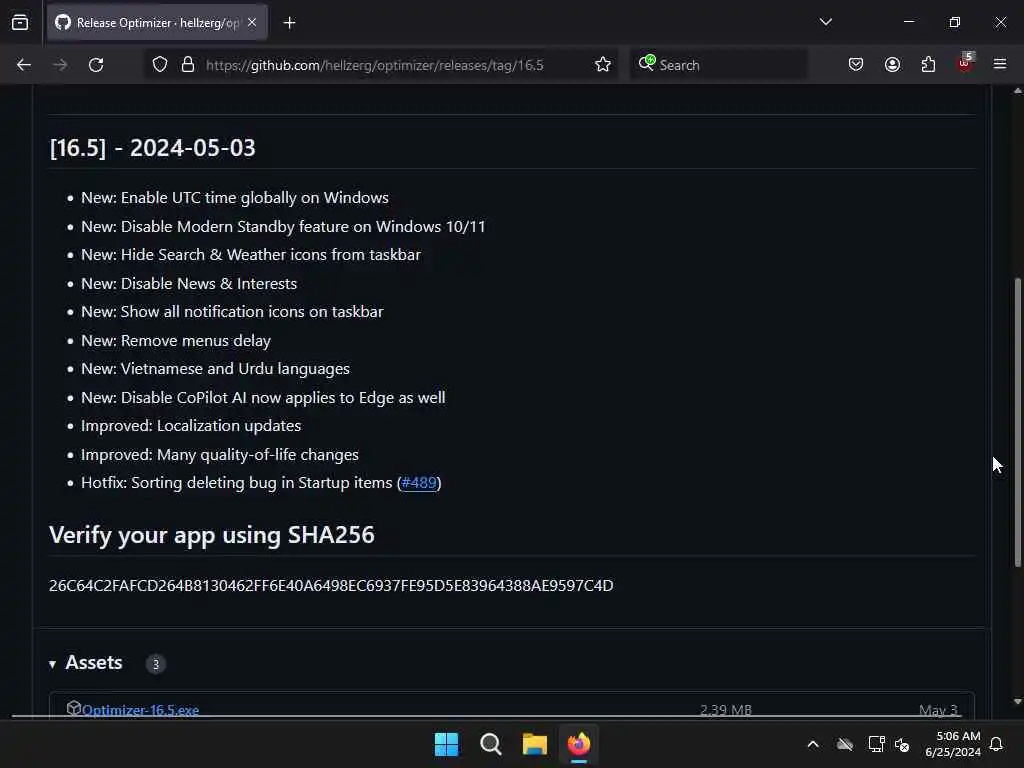This screenshot has height=768, width=1024.
Task: Open the Extensions puzzle icon
Action: tap(928, 65)
